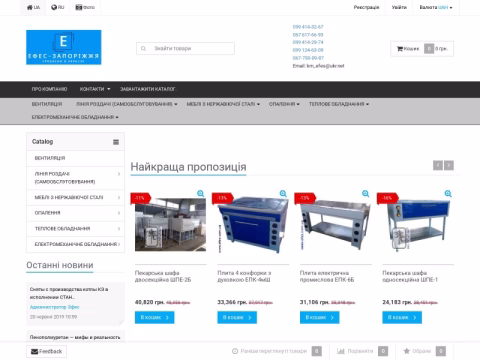480x360 pixels.
Task: Open news about котлы production
Action: (69, 293)
